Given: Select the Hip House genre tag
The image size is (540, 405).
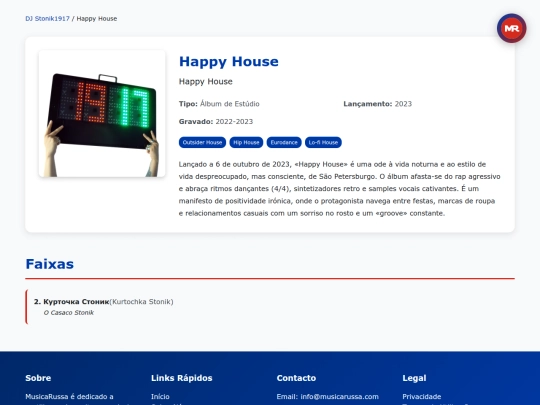Looking at the screenshot, I should point(246,142).
